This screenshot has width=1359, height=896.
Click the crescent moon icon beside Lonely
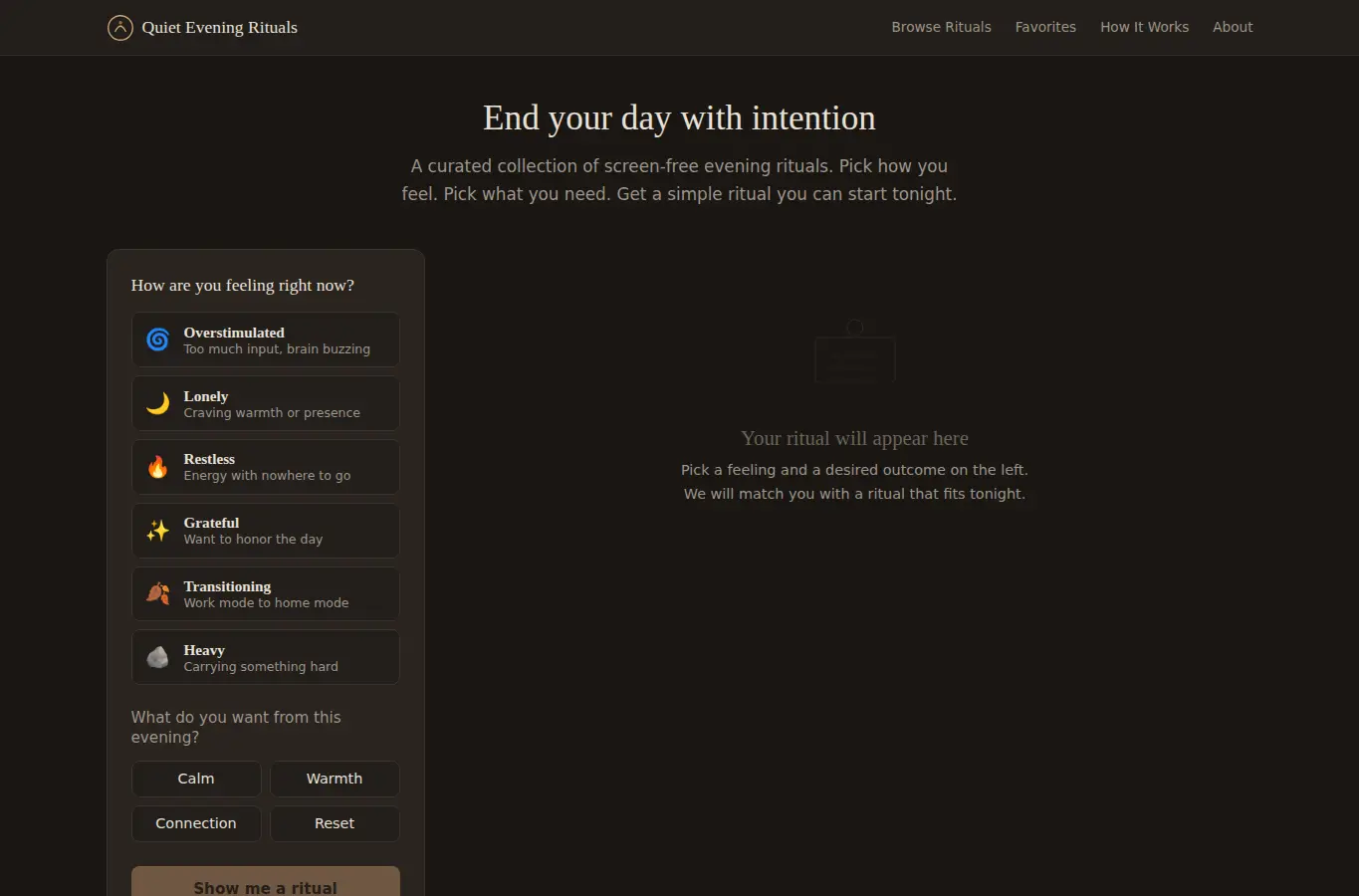158,403
